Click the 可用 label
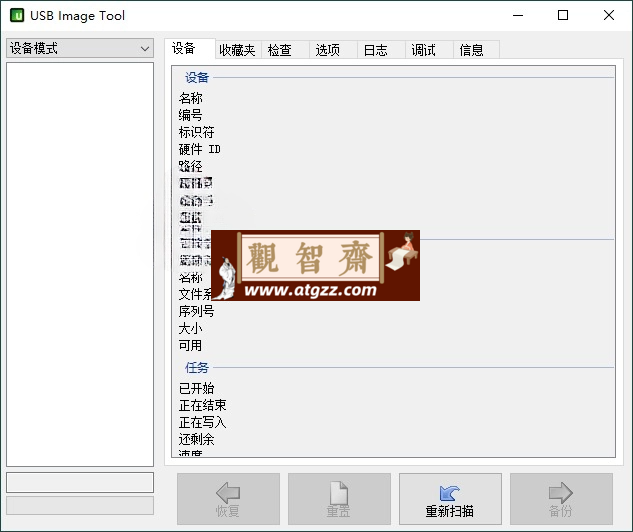 click(190, 346)
